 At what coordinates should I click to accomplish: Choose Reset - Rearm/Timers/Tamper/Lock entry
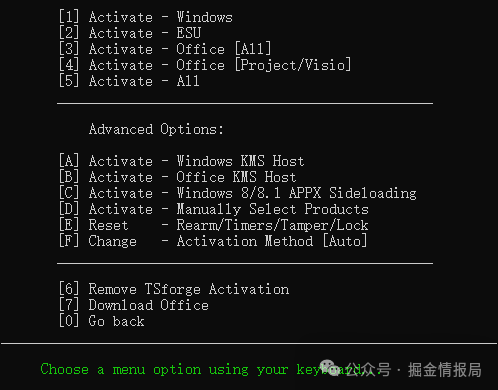pos(214,225)
